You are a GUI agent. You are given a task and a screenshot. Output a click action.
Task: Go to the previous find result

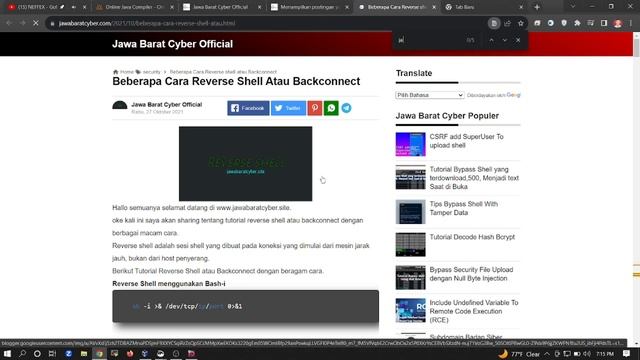(x=491, y=40)
